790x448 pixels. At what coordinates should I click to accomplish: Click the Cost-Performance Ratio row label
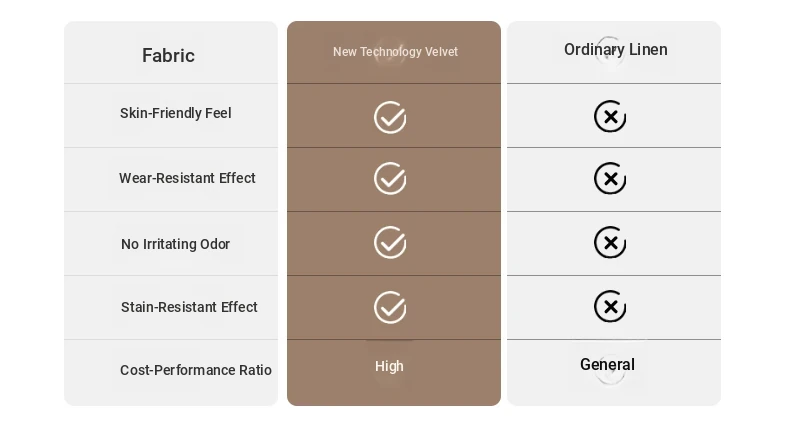coord(195,370)
